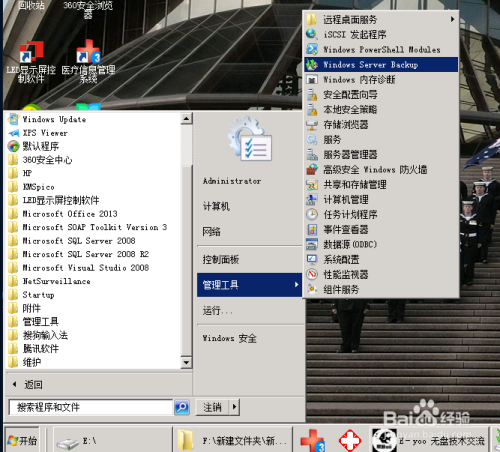Click the XPS Viewer icon
This screenshot has height=452, width=500.
tap(14, 133)
